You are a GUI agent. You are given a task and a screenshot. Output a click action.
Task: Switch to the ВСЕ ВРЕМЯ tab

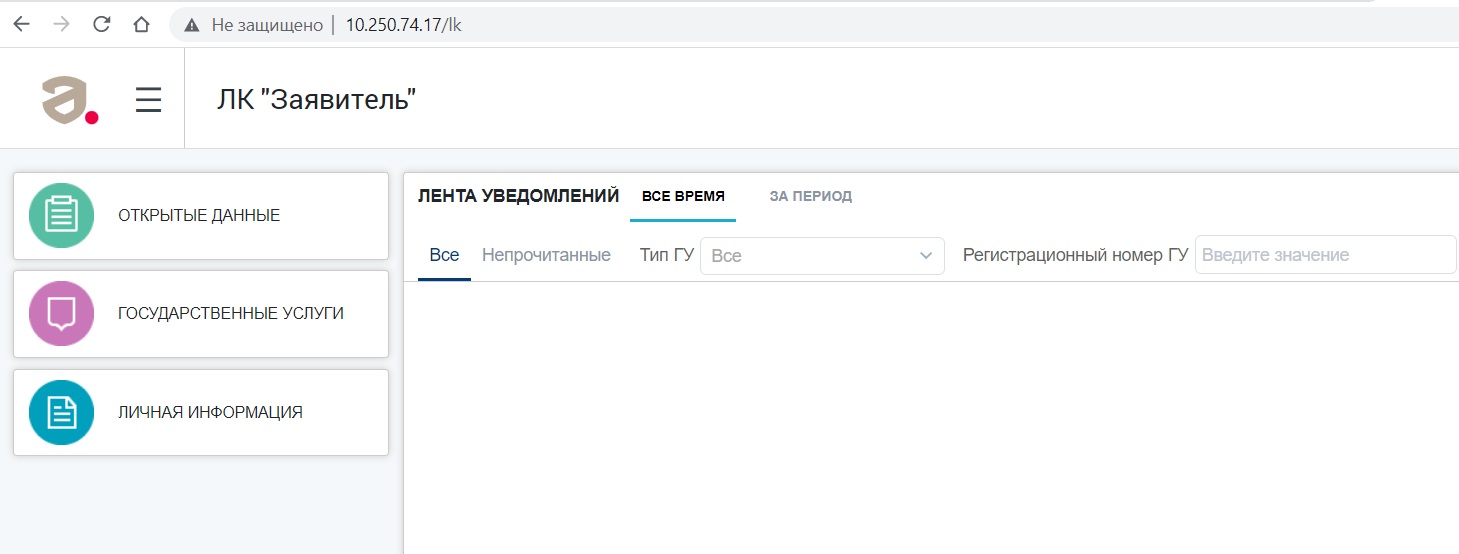683,196
